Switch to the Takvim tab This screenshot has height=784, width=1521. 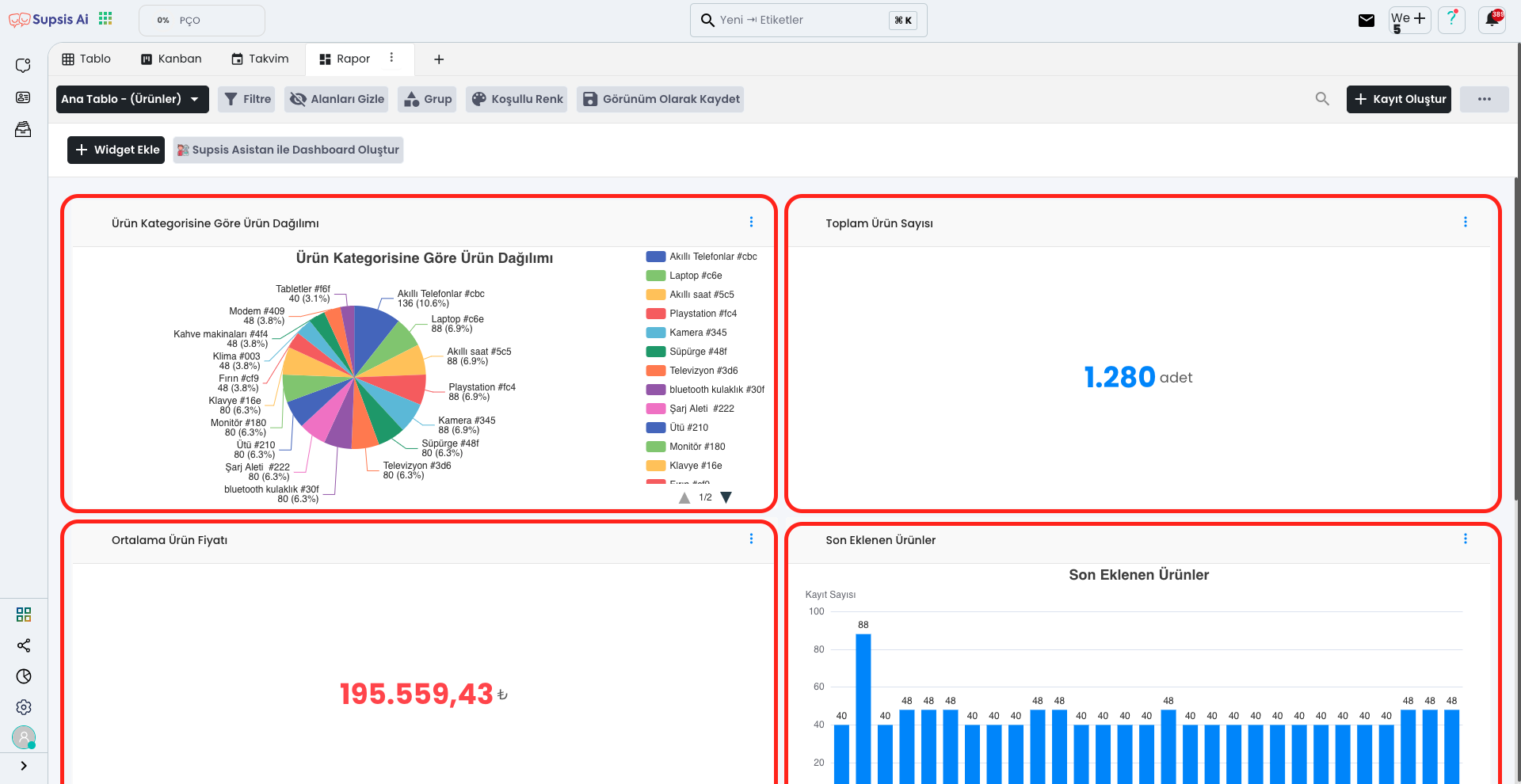point(260,59)
